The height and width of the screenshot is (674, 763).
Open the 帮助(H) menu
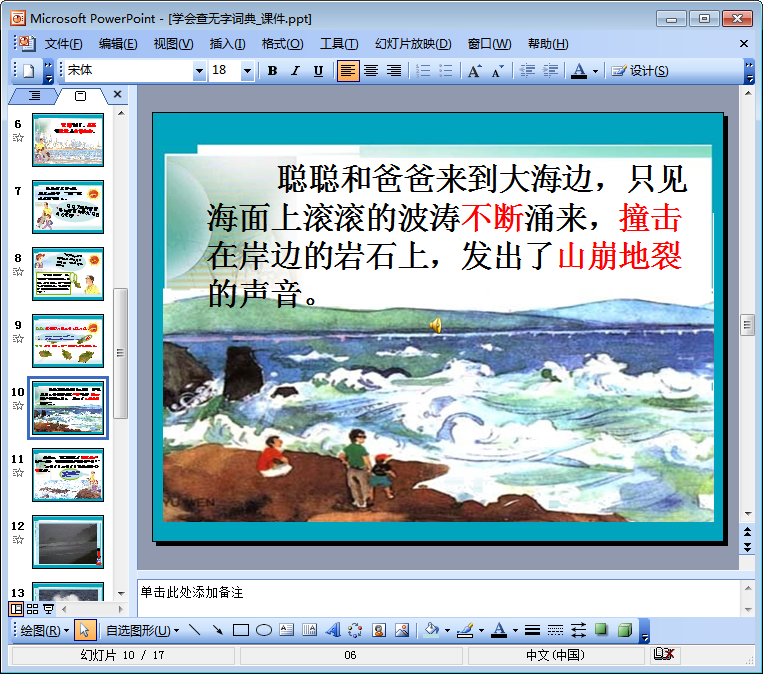(548, 44)
